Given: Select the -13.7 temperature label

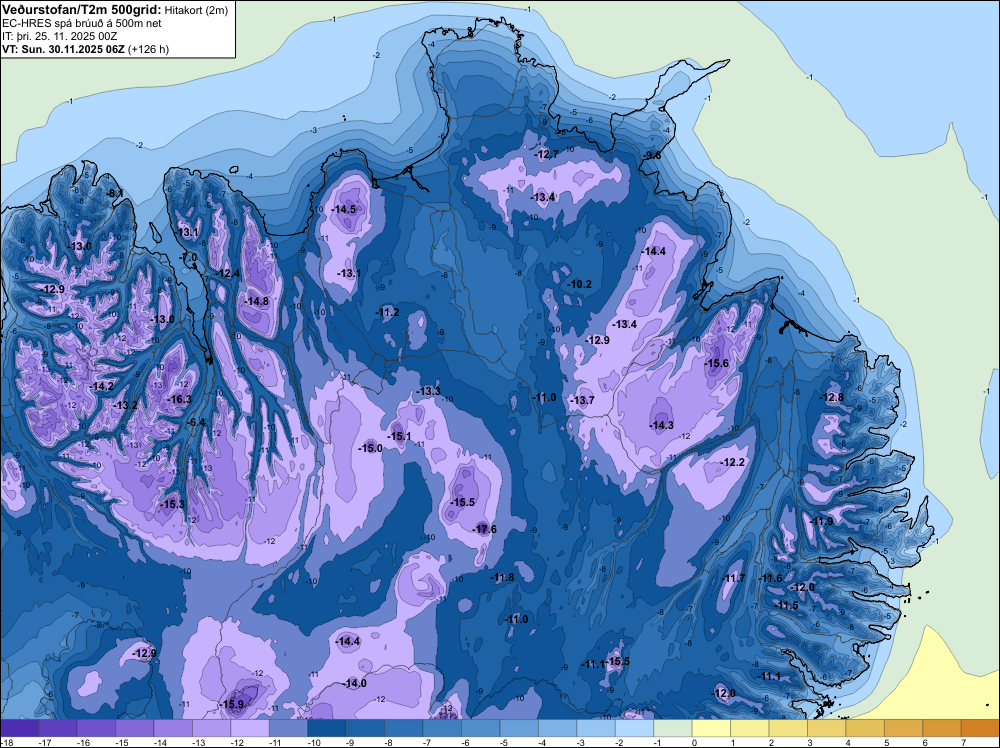Looking at the screenshot, I should [x=582, y=400].
